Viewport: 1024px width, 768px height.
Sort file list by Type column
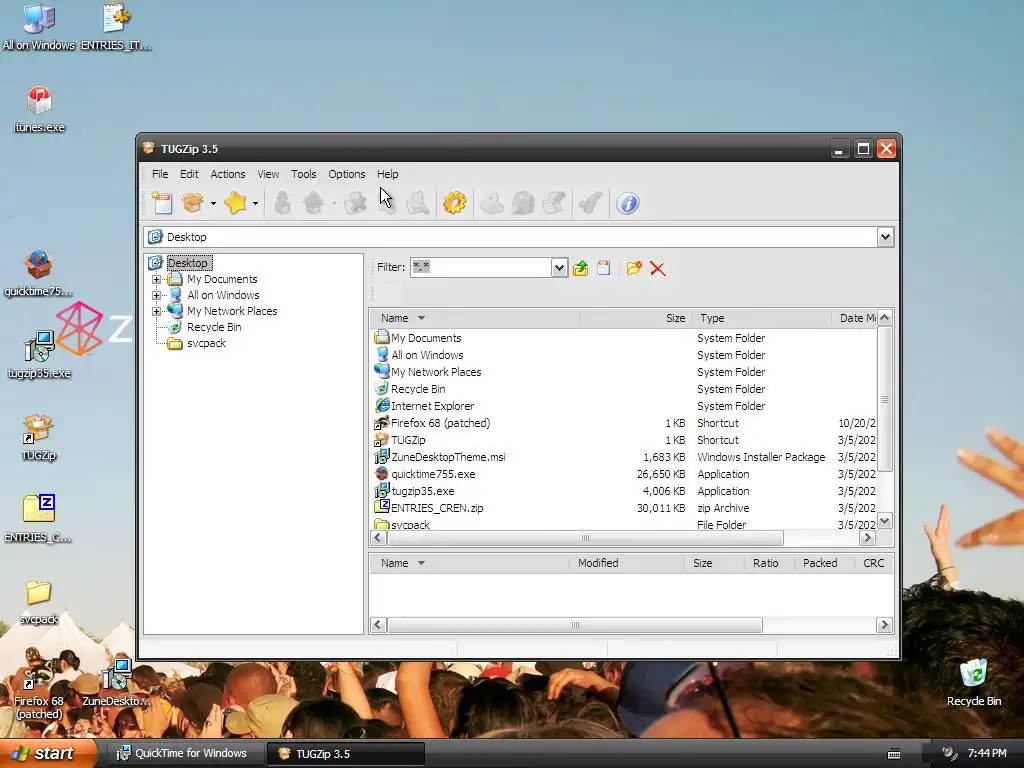[761, 318]
